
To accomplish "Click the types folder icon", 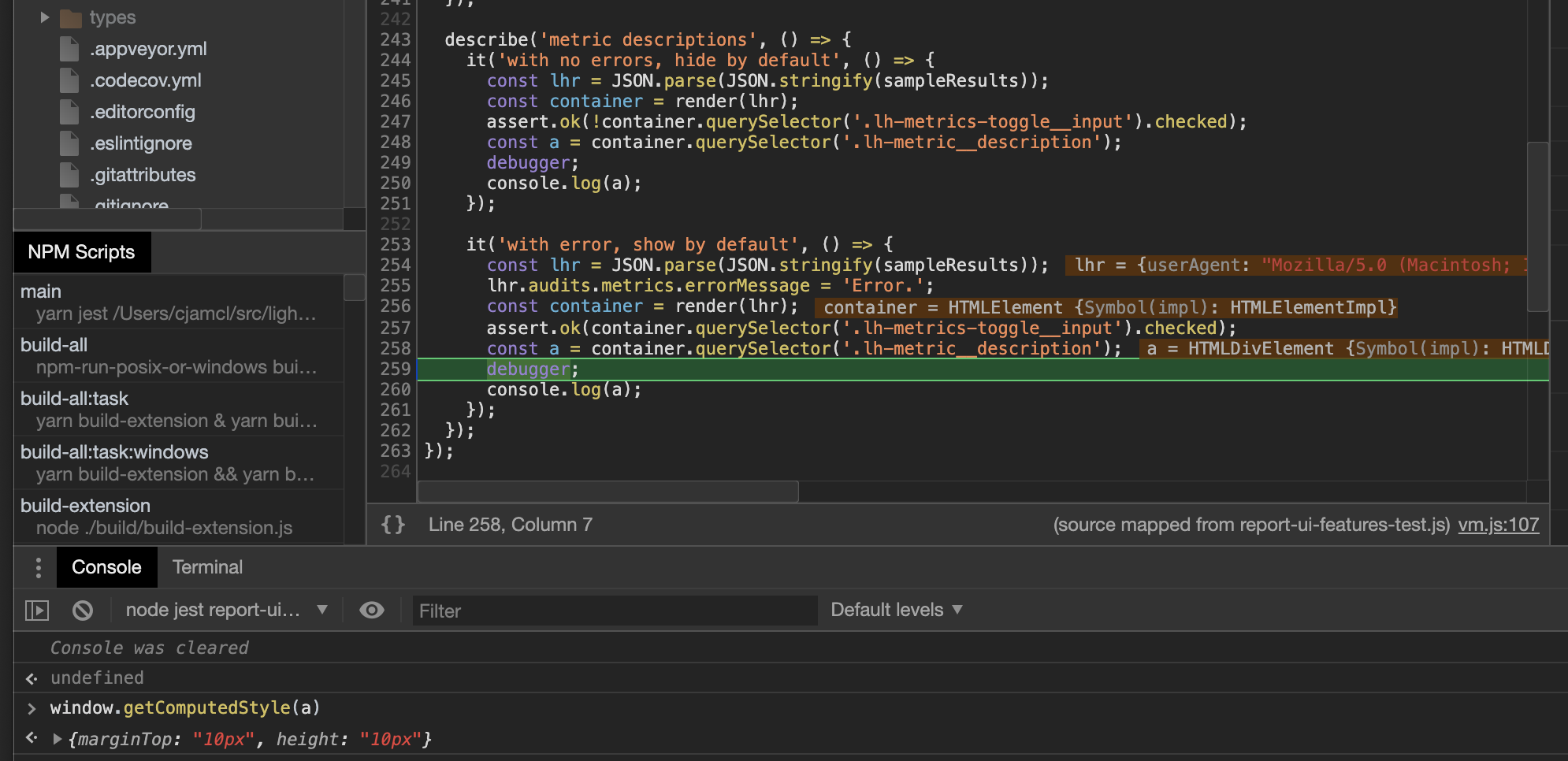I will [x=71, y=18].
